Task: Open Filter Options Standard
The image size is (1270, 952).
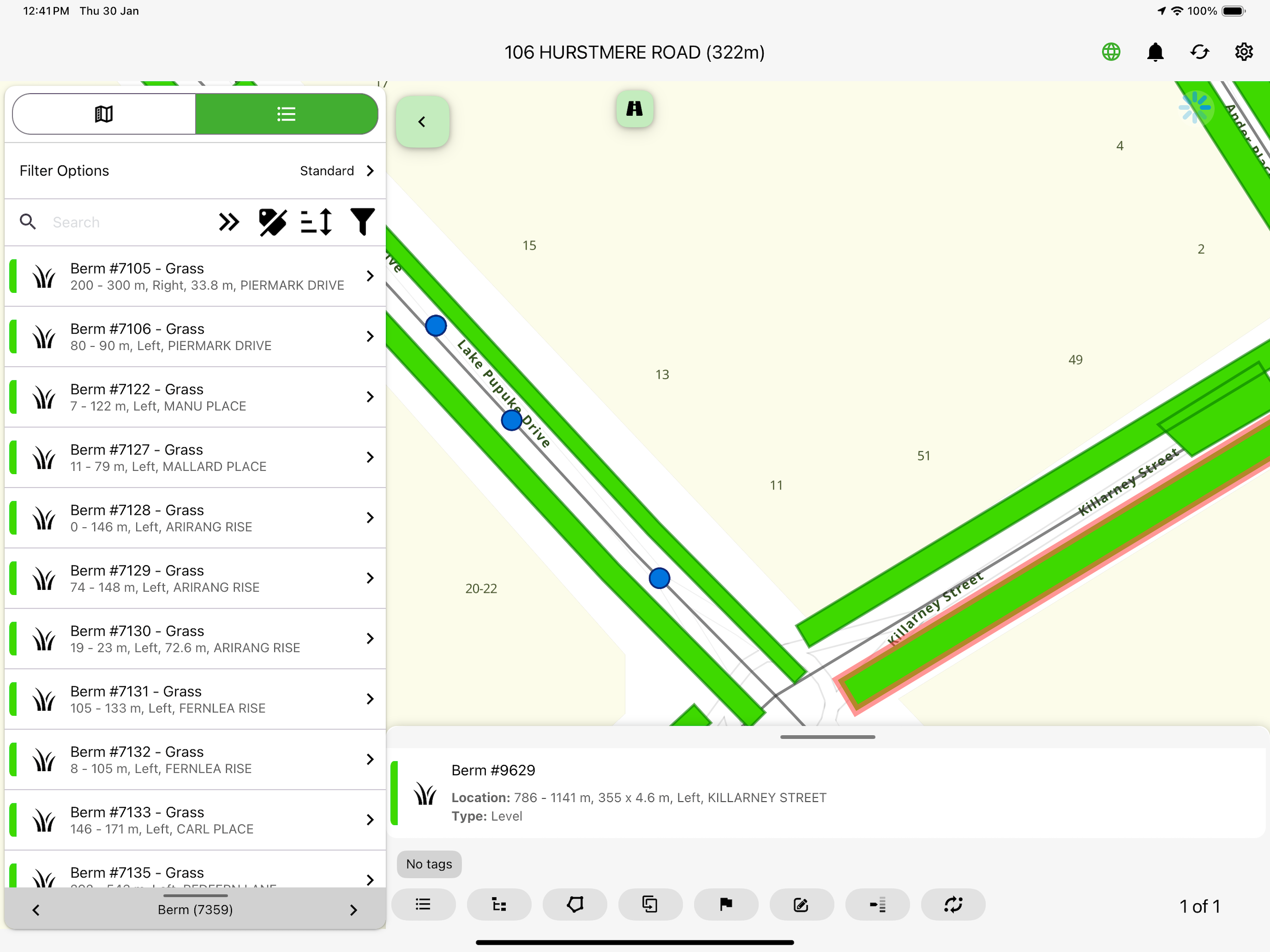Action: click(x=195, y=171)
